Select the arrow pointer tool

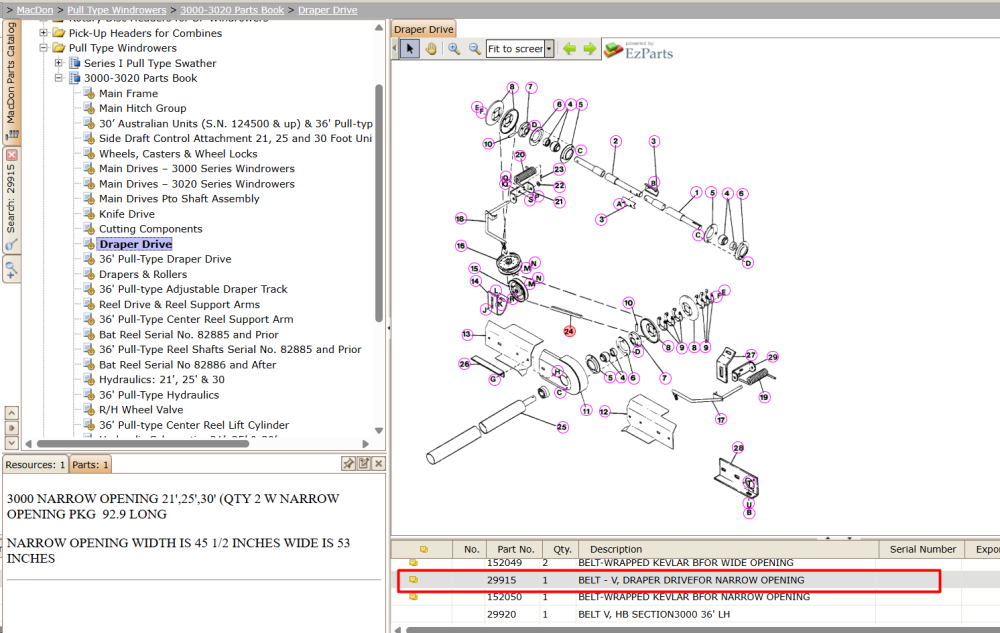pyautogui.click(x=409, y=48)
